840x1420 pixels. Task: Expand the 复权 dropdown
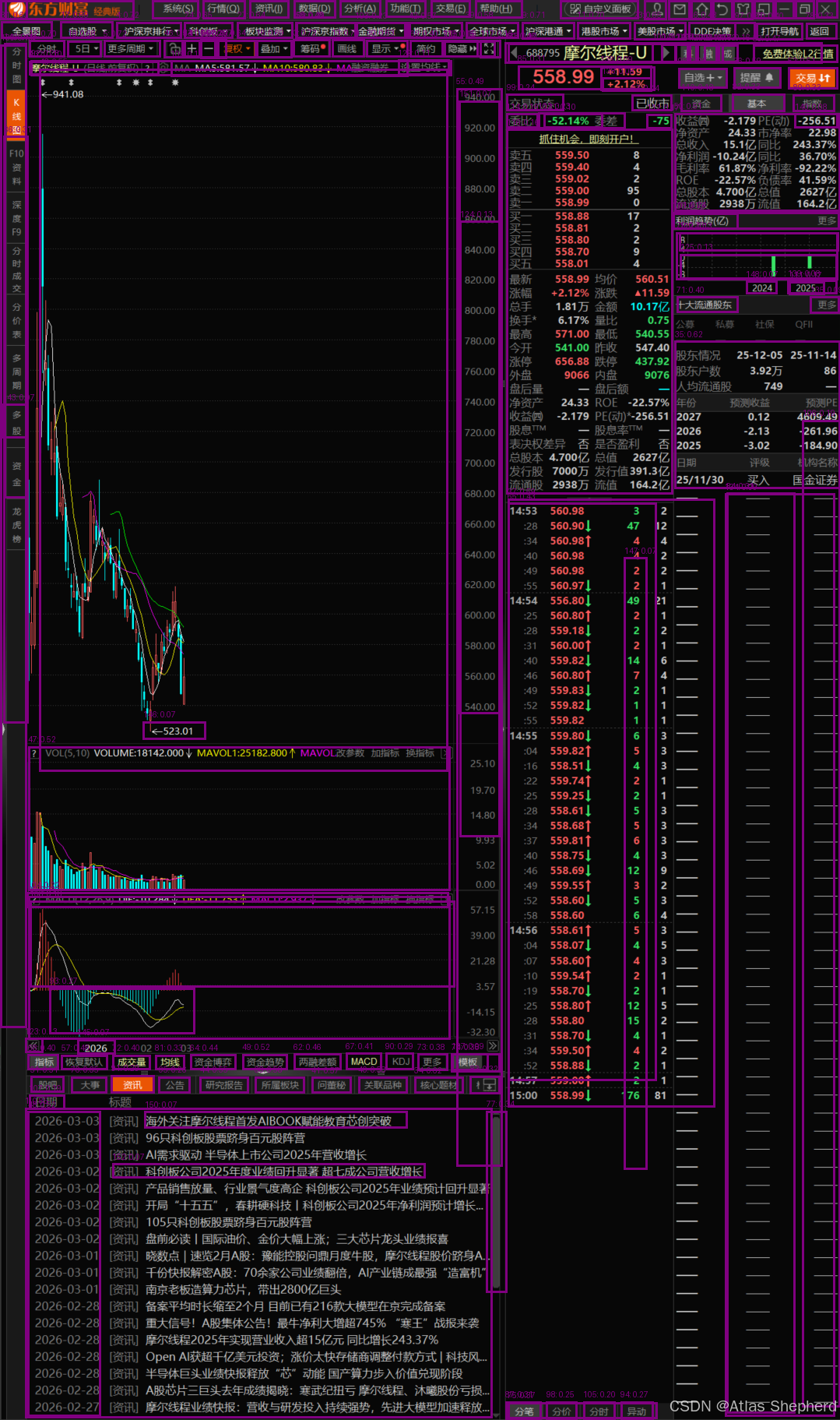(237, 48)
